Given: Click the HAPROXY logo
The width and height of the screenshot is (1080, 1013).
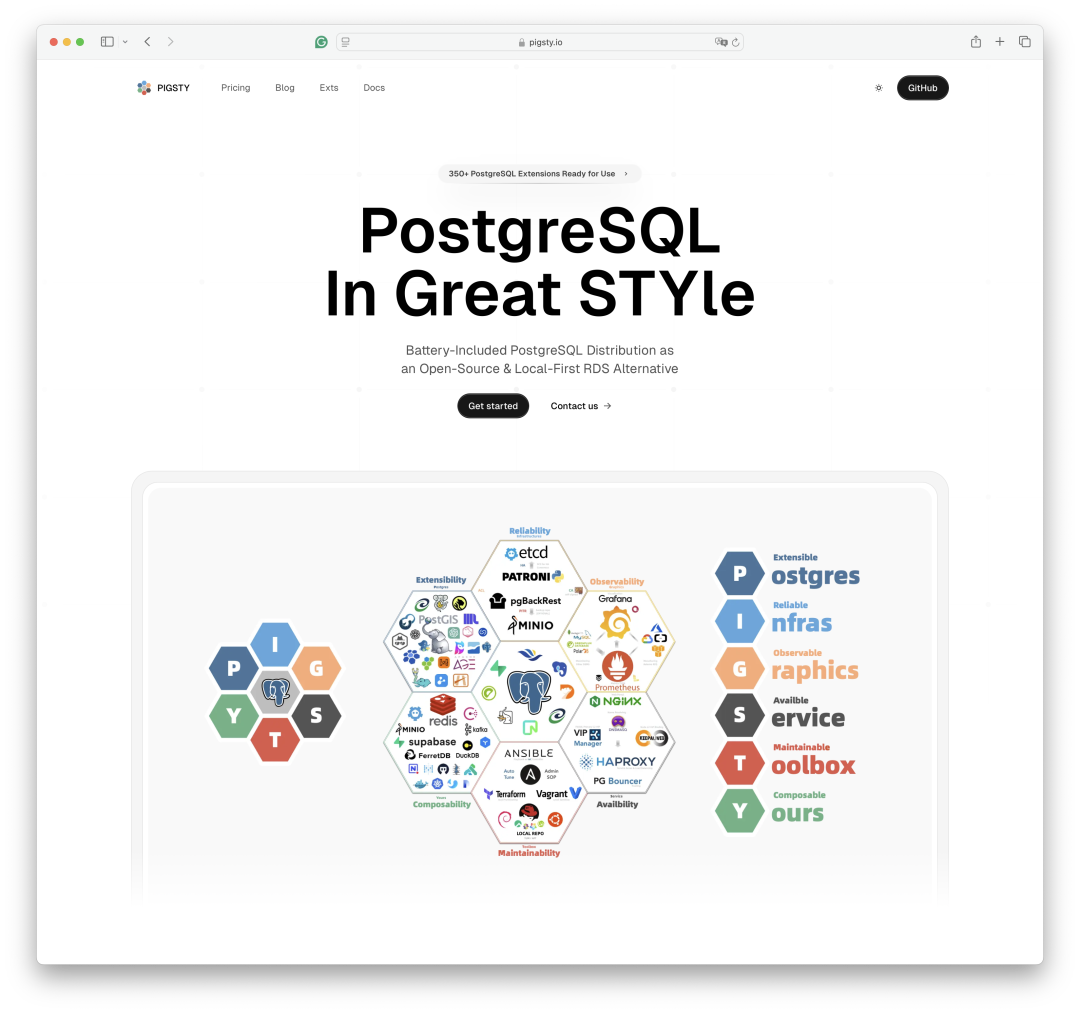Looking at the screenshot, I should [x=617, y=762].
